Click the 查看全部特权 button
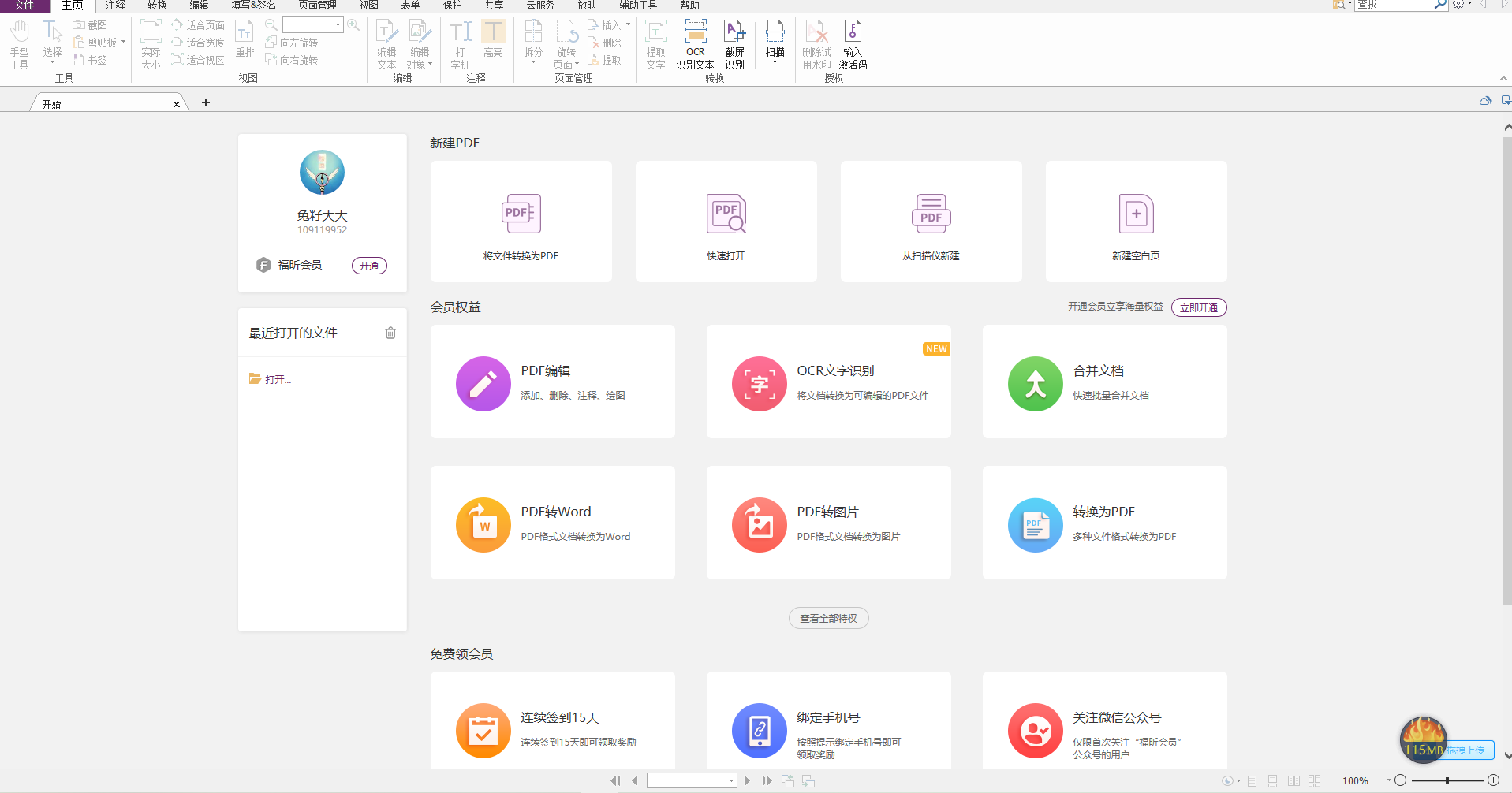Image resolution: width=1512 pixels, height=793 pixels. click(x=828, y=619)
